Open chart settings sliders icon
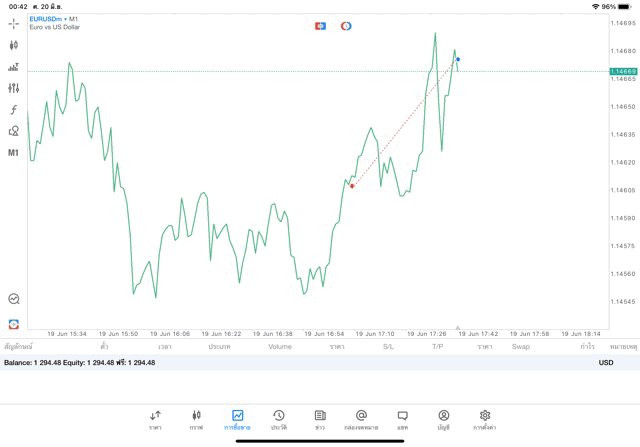 (x=14, y=89)
